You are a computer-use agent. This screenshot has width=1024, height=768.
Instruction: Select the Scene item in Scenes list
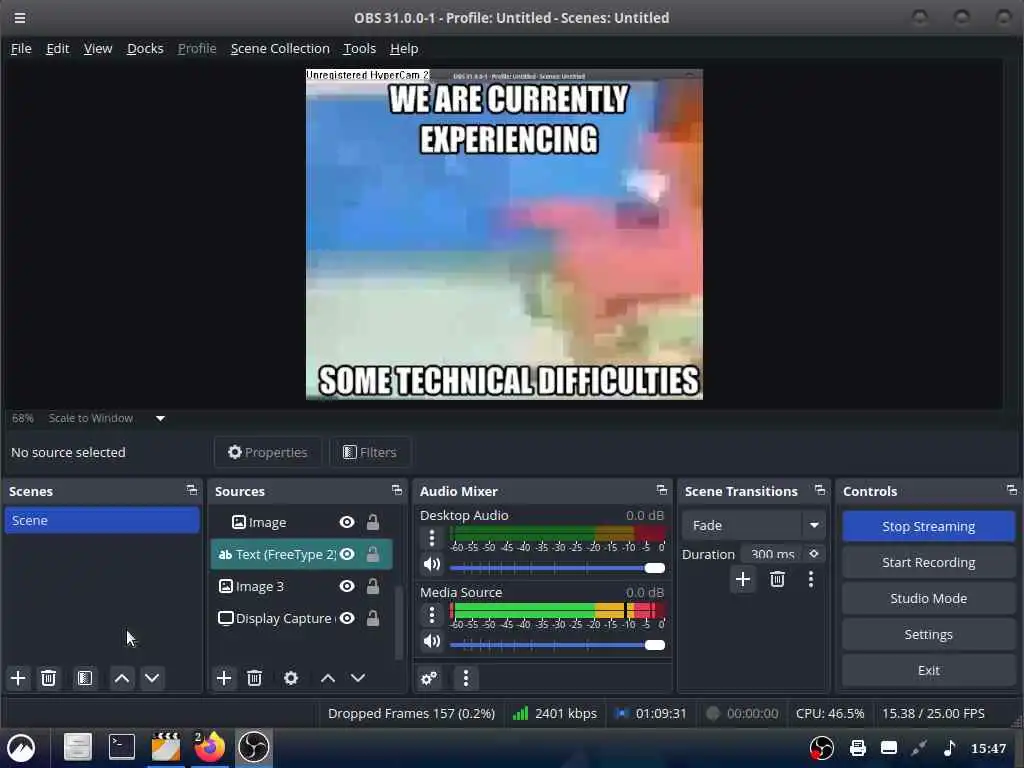102,520
